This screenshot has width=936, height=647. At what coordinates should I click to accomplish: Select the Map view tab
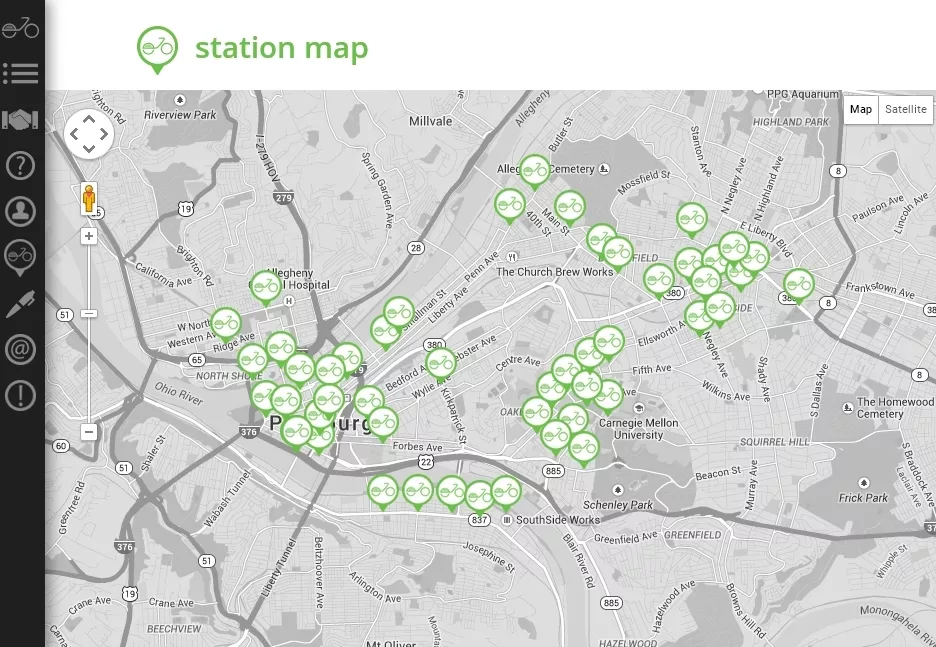pos(860,110)
